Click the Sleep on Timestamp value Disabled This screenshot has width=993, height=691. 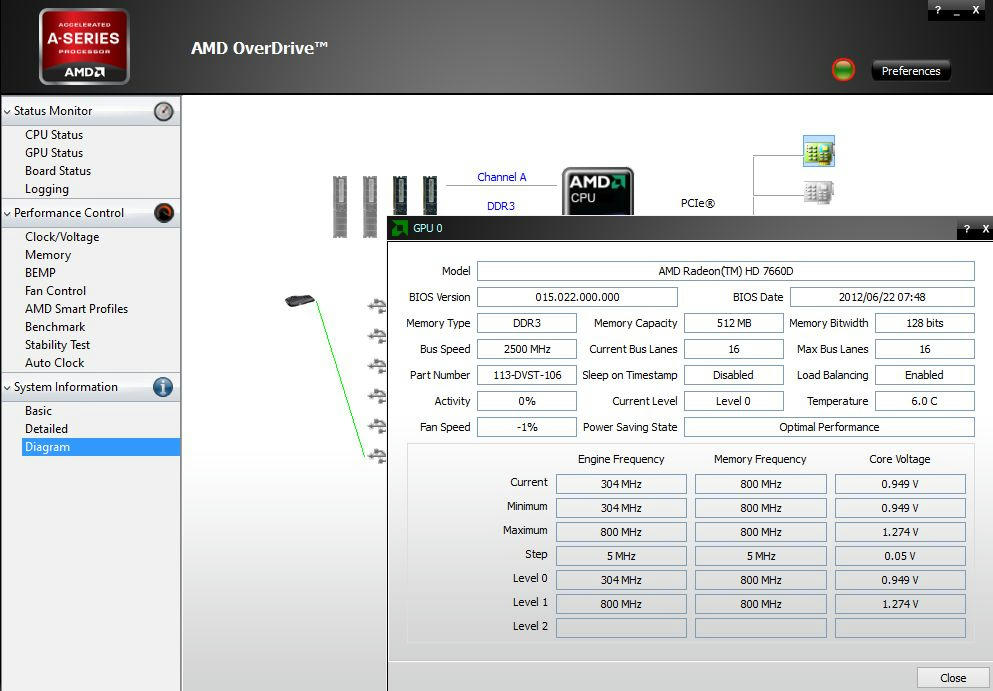point(734,375)
